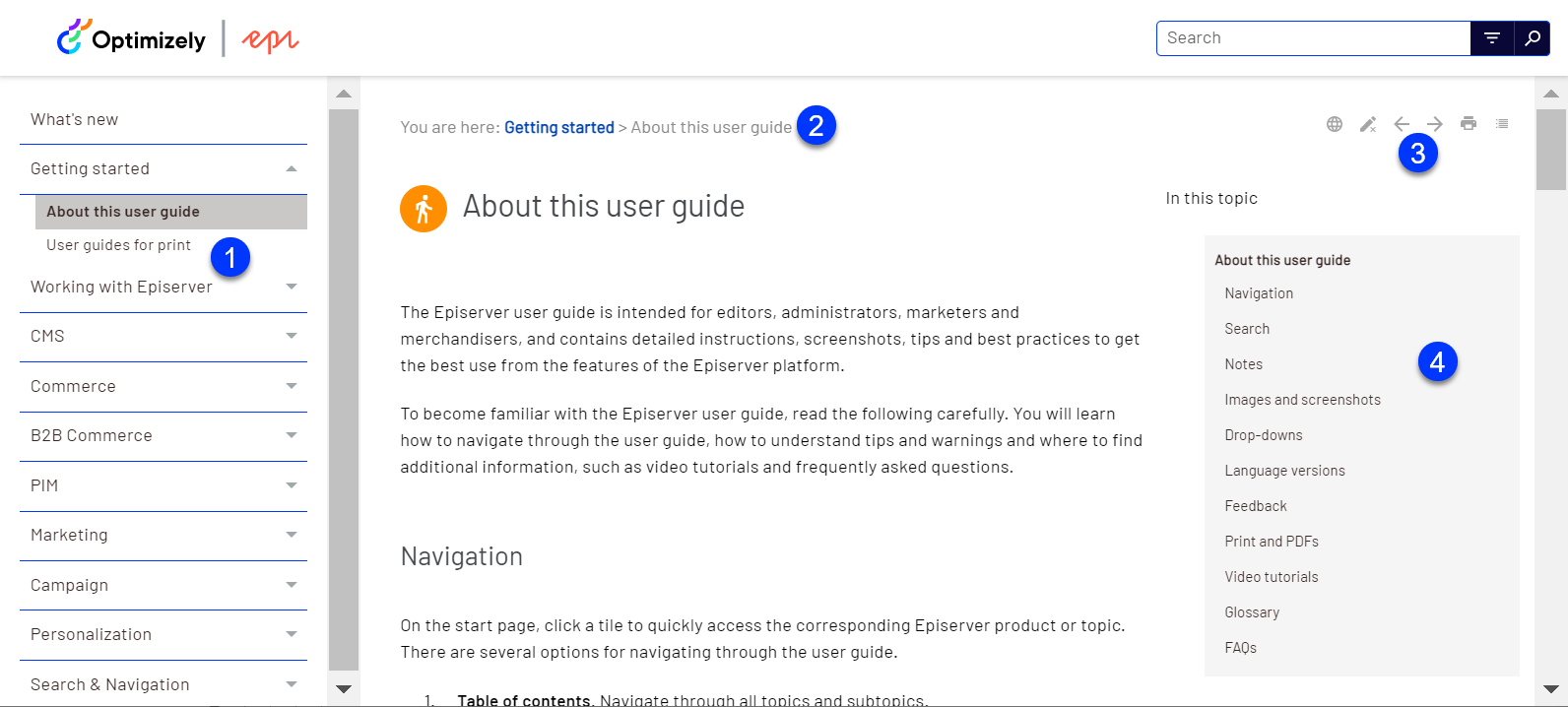
Task: Focus the Search input field
Action: [x=1314, y=38]
